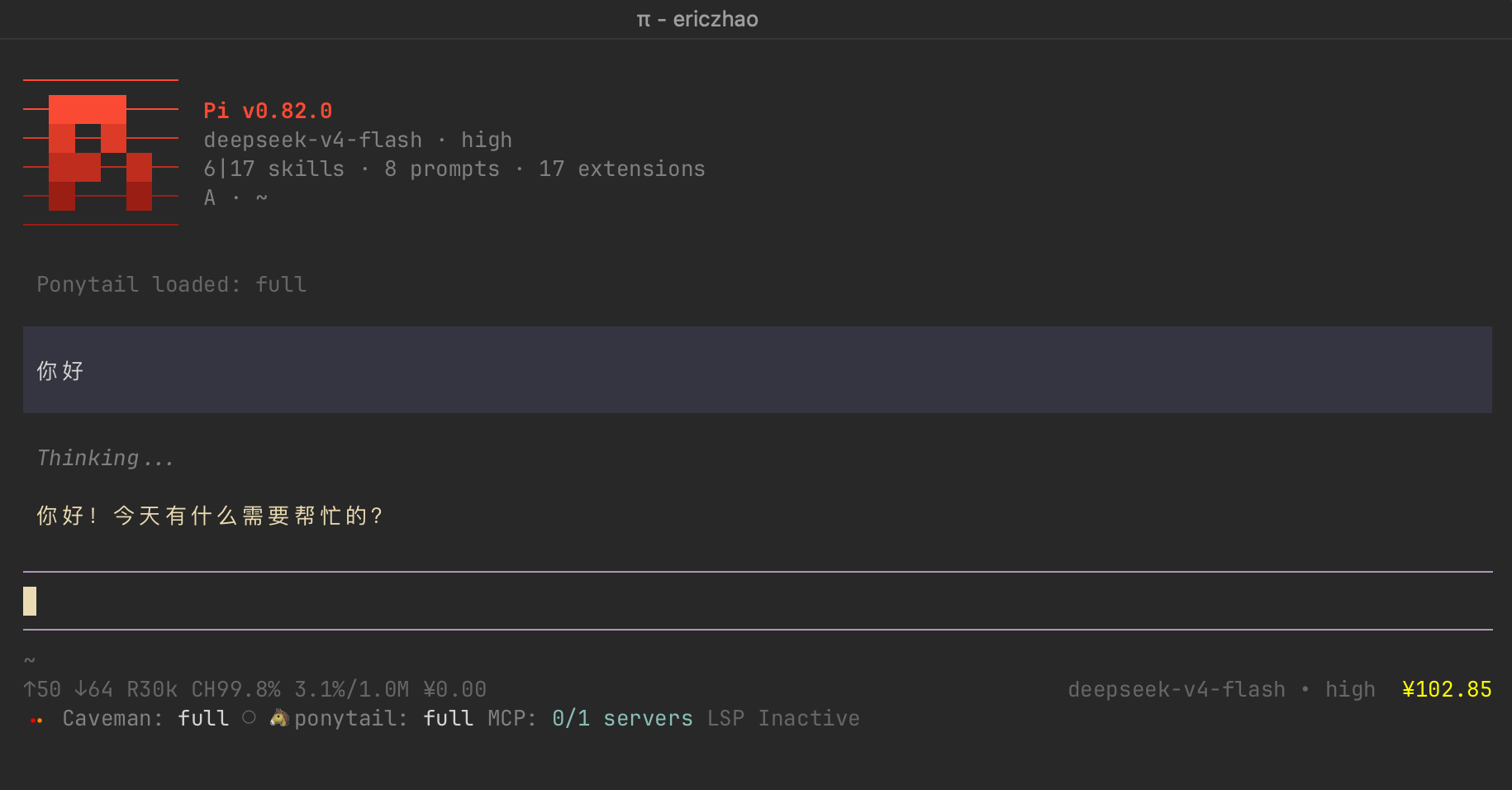Click the horse emoji before ponytail

[x=279, y=718]
